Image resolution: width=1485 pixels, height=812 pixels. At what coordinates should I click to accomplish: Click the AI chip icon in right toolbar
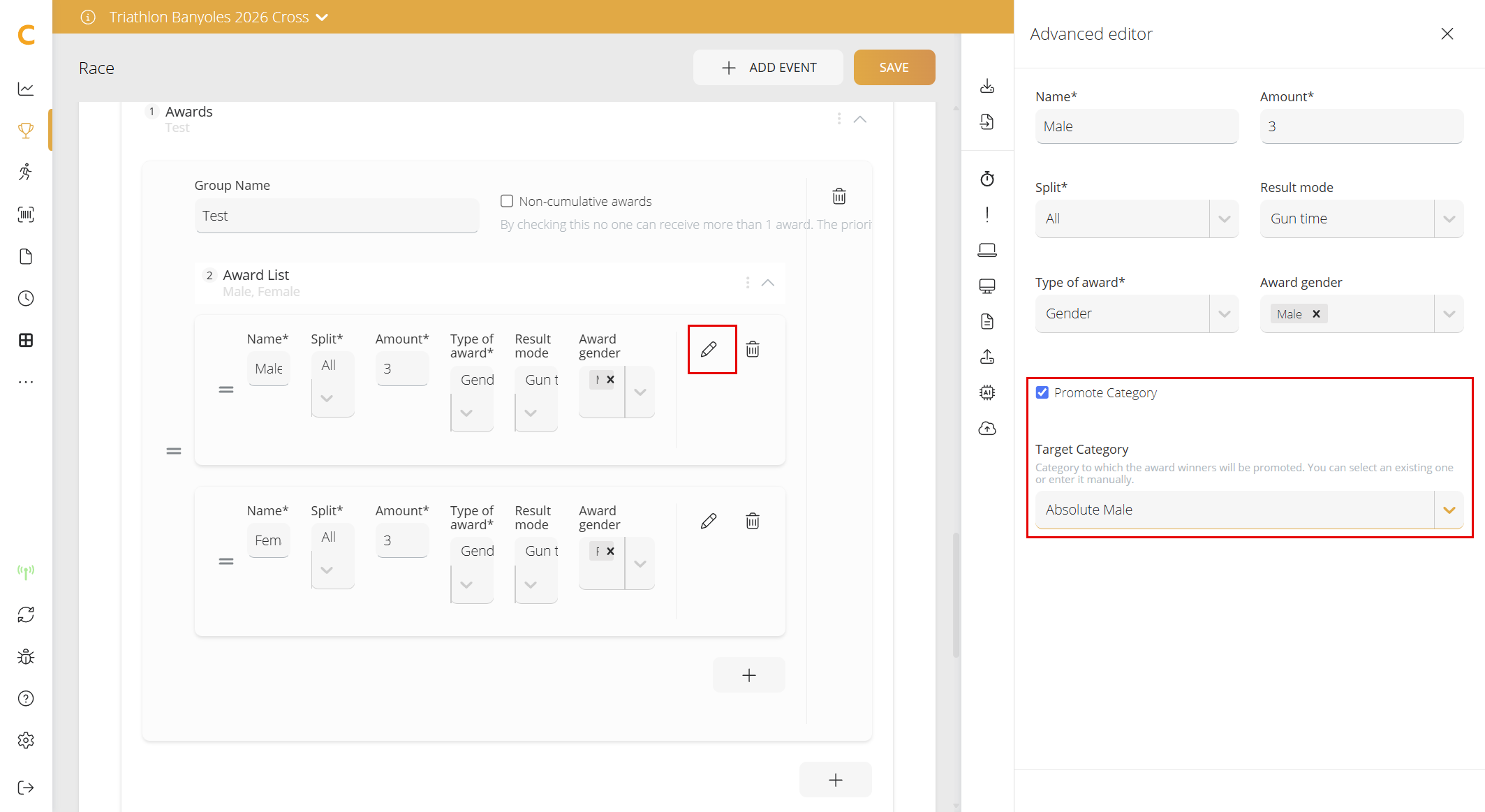[x=987, y=392]
